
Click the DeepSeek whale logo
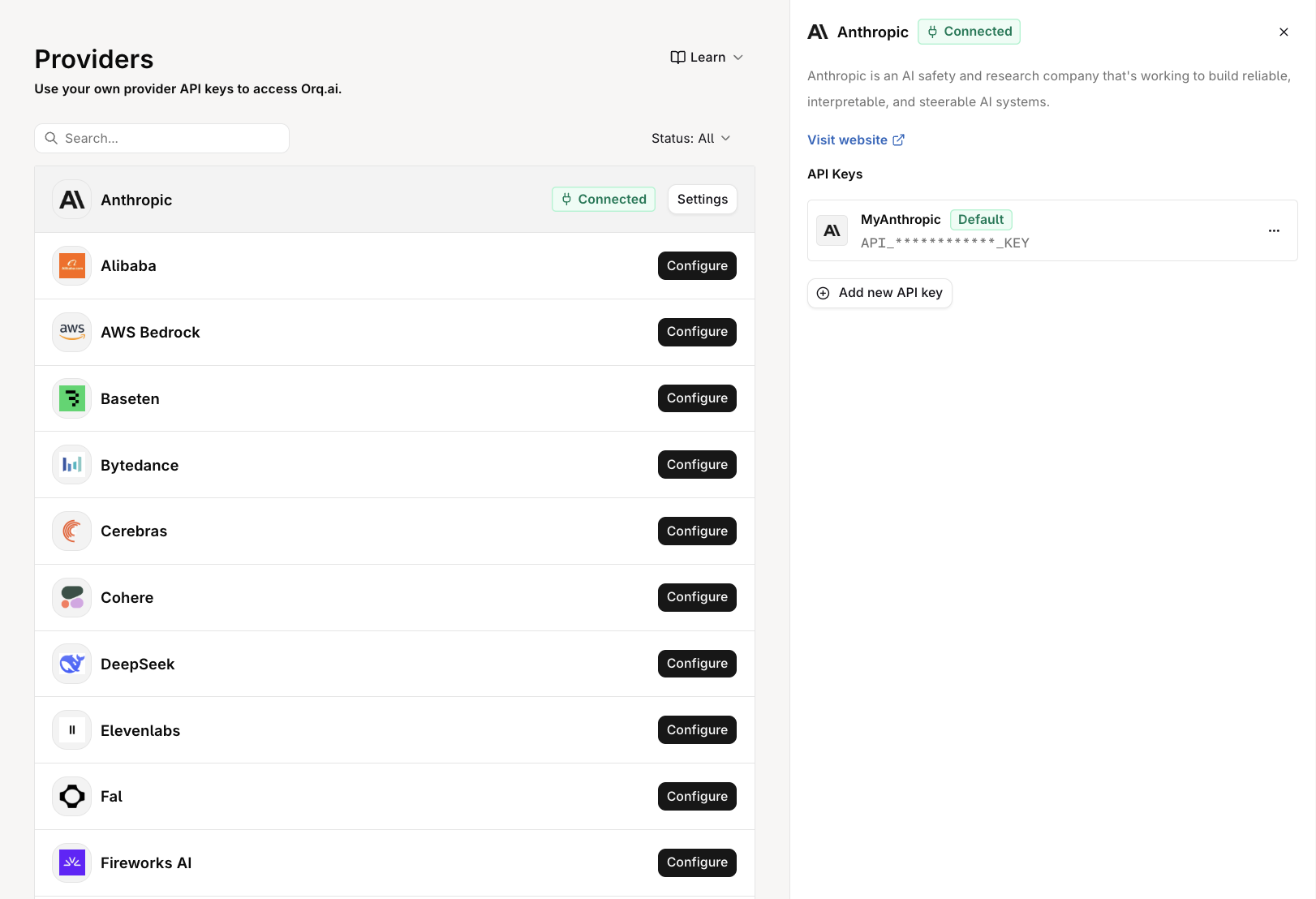[x=72, y=664]
